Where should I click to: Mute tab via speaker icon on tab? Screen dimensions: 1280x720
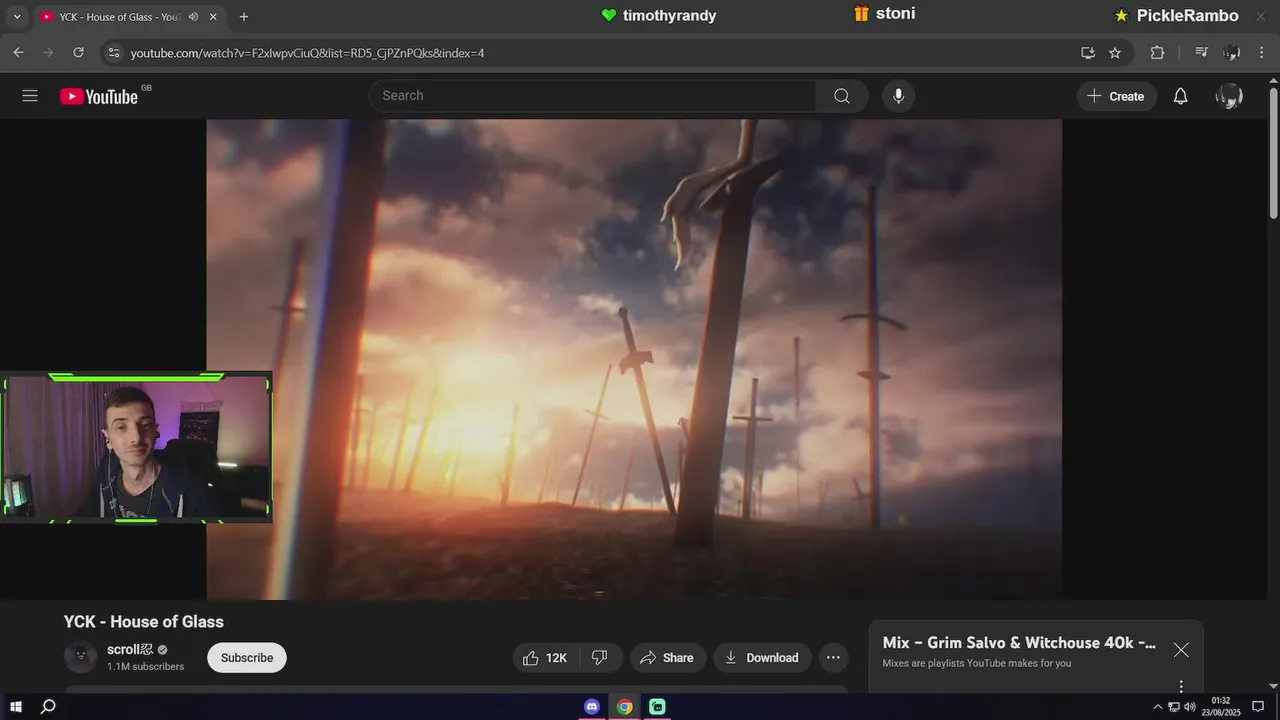click(192, 17)
